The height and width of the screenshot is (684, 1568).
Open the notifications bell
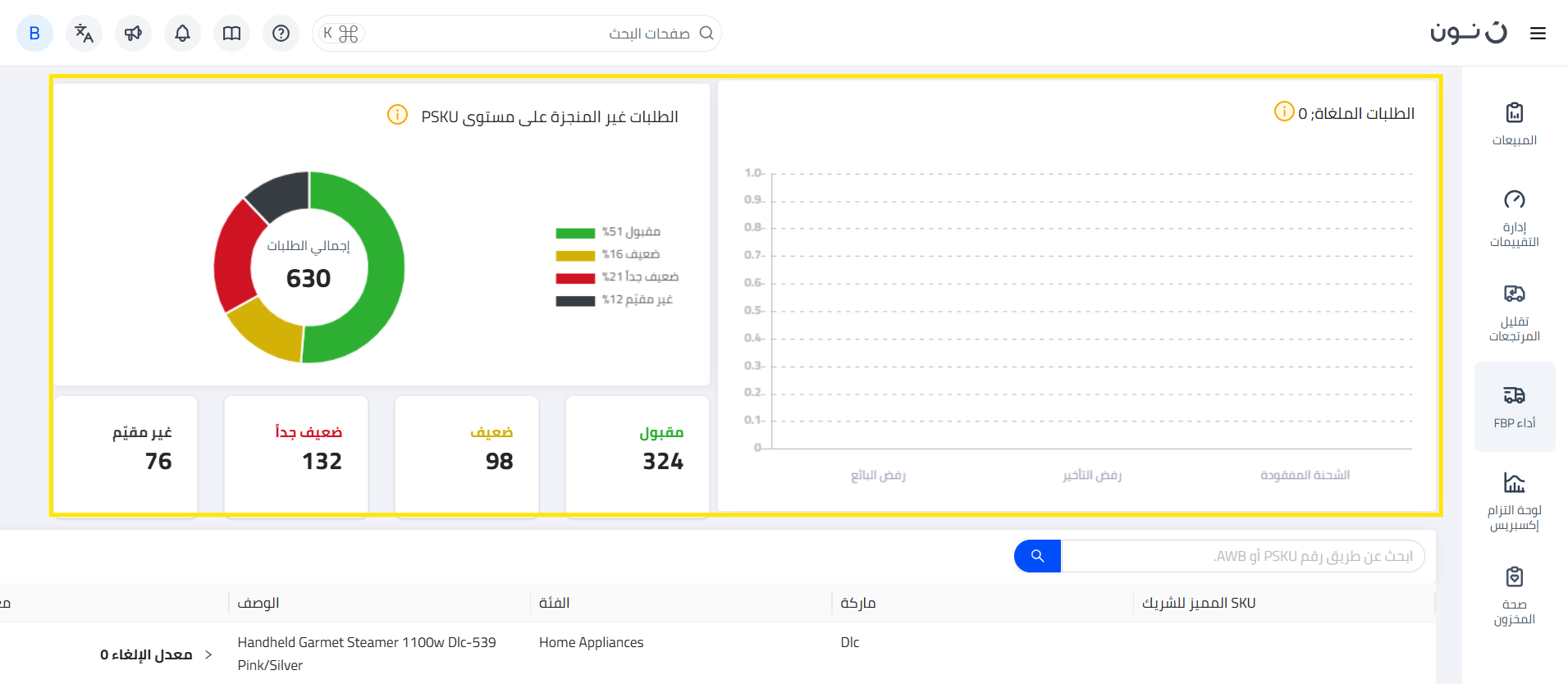point(182,34)
